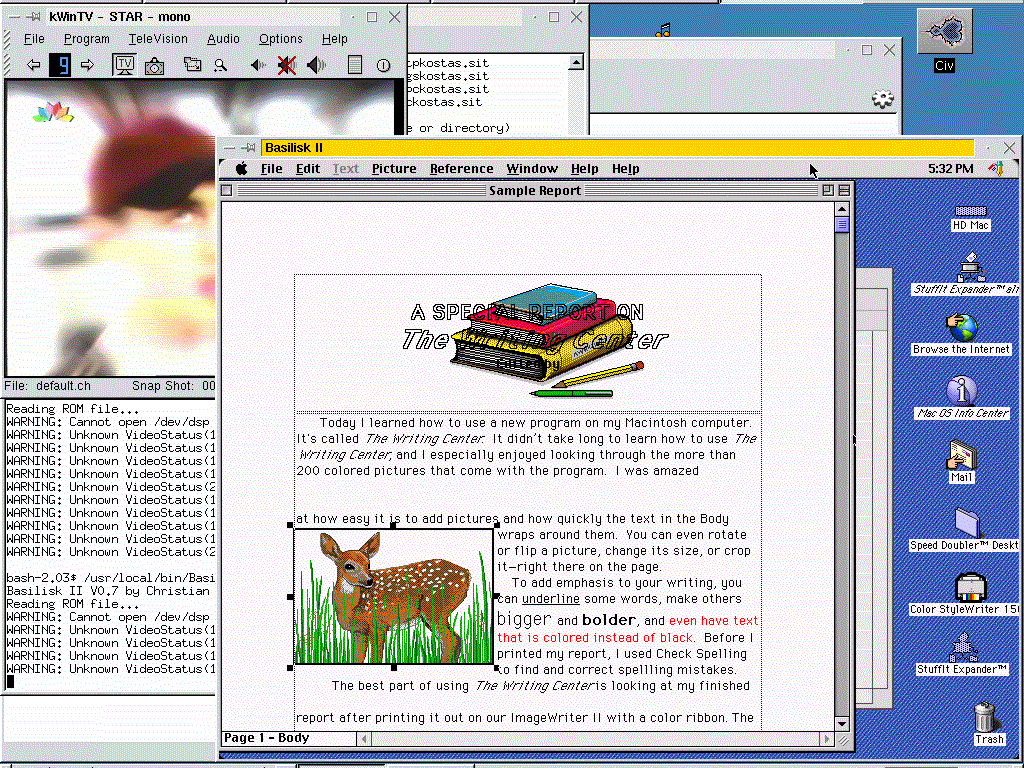Lower the volume in kWinTV toolbar
This screenshot has height=768, width=1024.
coord(258,65)
